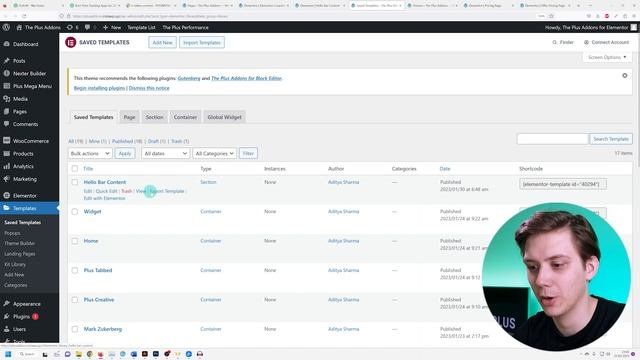Dismiss the plugin recommendation notice icon
This screenshot has width=640, height=360.
pyautogui.click(x=624, y=76)
